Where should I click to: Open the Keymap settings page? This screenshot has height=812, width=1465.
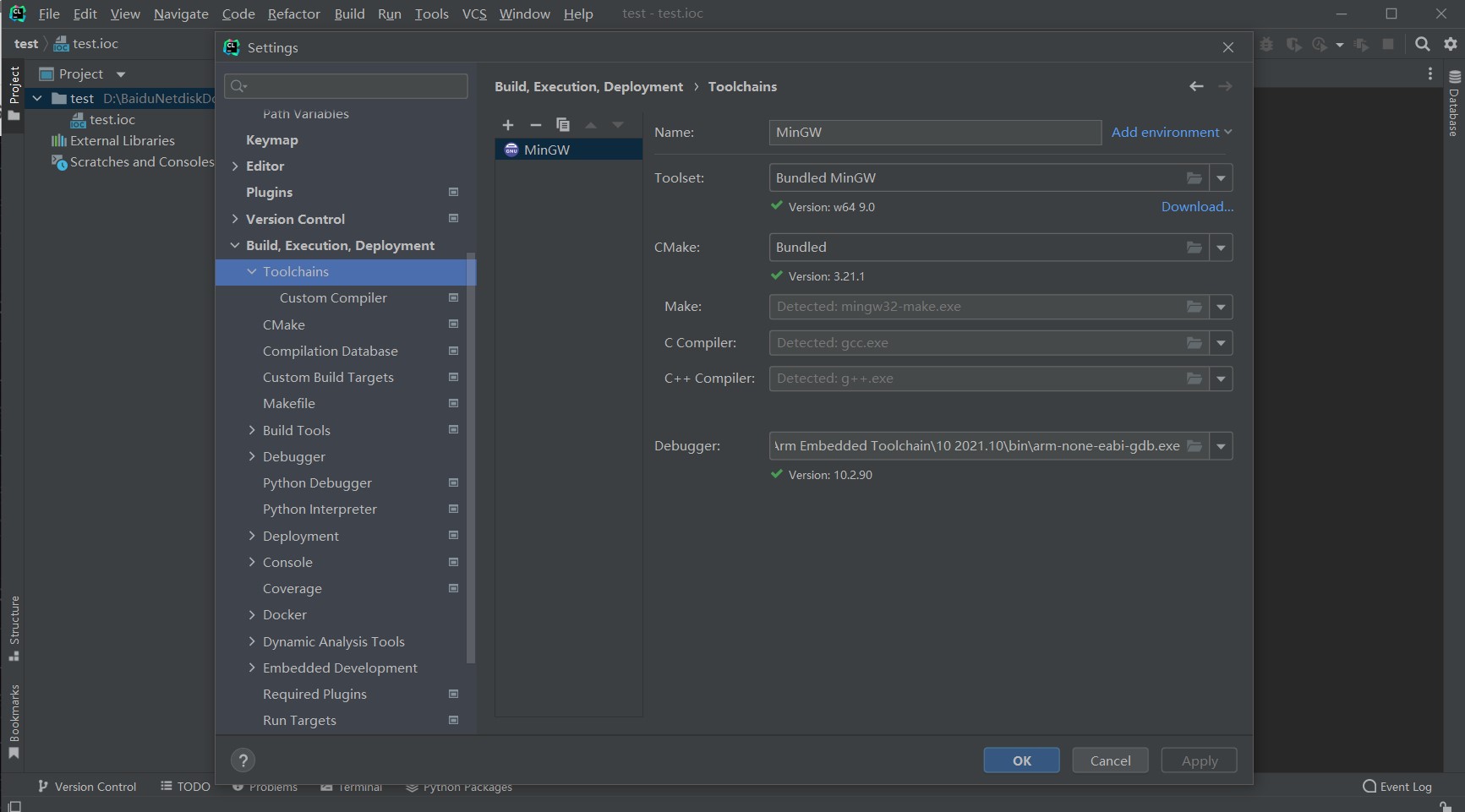272,140
